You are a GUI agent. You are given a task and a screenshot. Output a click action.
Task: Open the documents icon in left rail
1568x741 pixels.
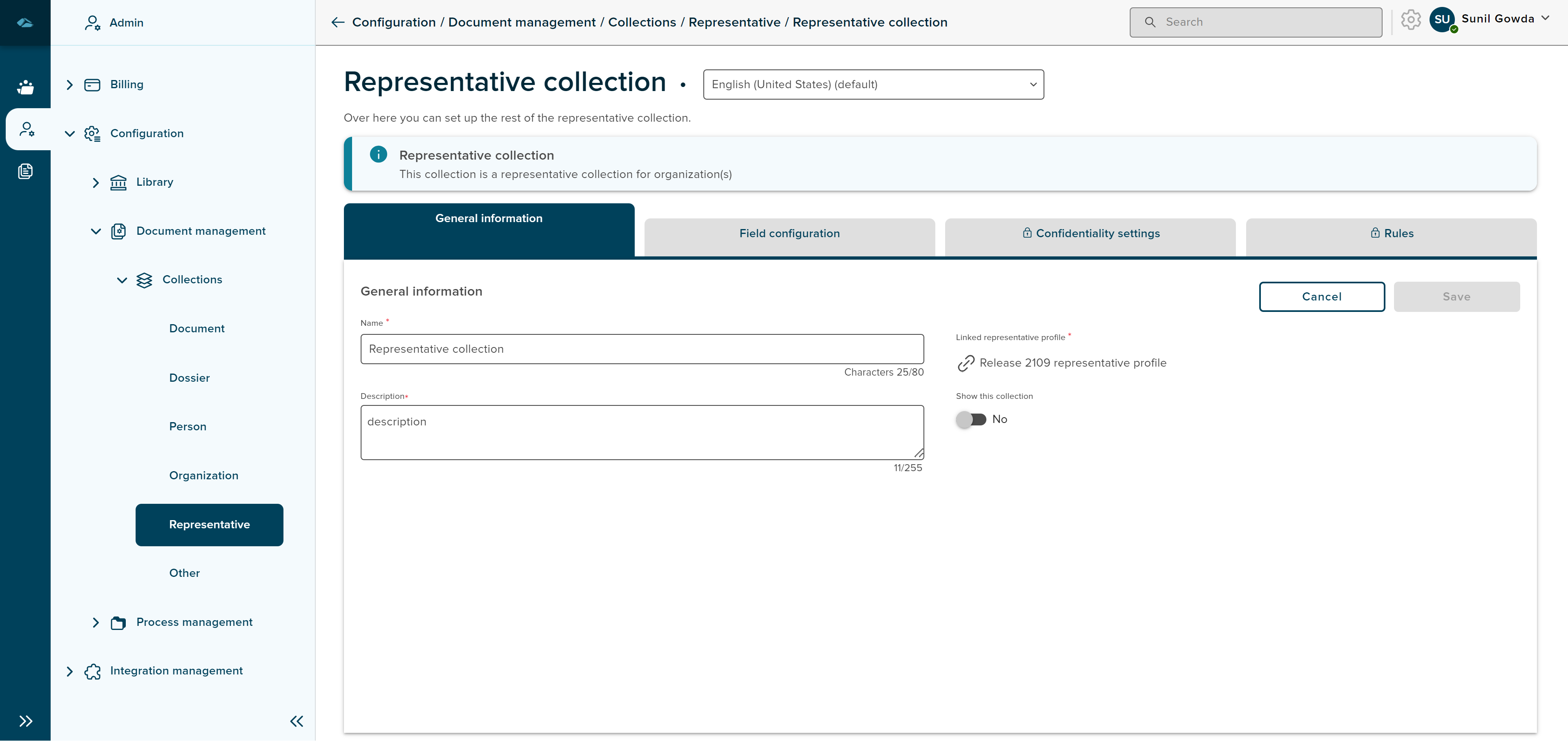click(x=25, y=171)
